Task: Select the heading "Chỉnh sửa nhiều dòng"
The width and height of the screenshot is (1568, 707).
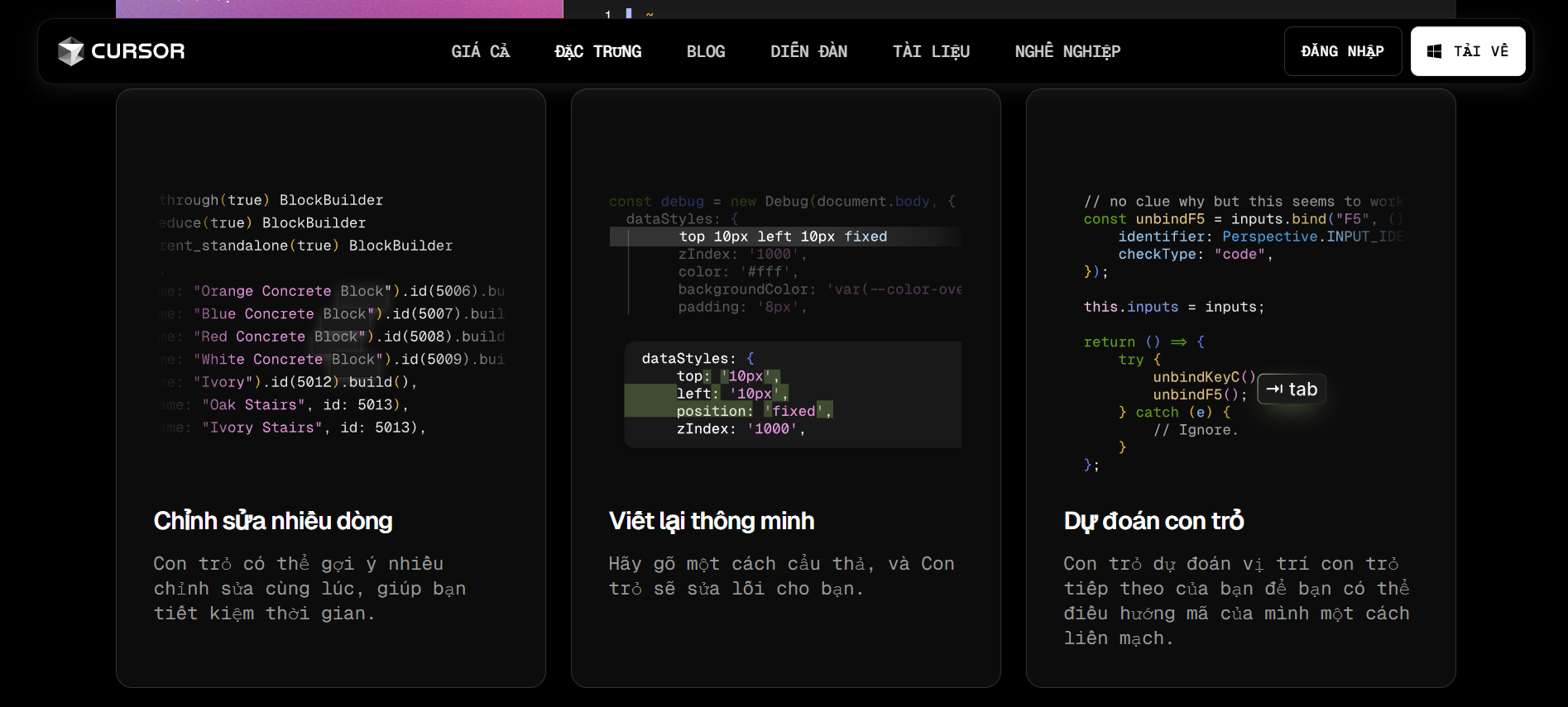Action: point(273,521)
